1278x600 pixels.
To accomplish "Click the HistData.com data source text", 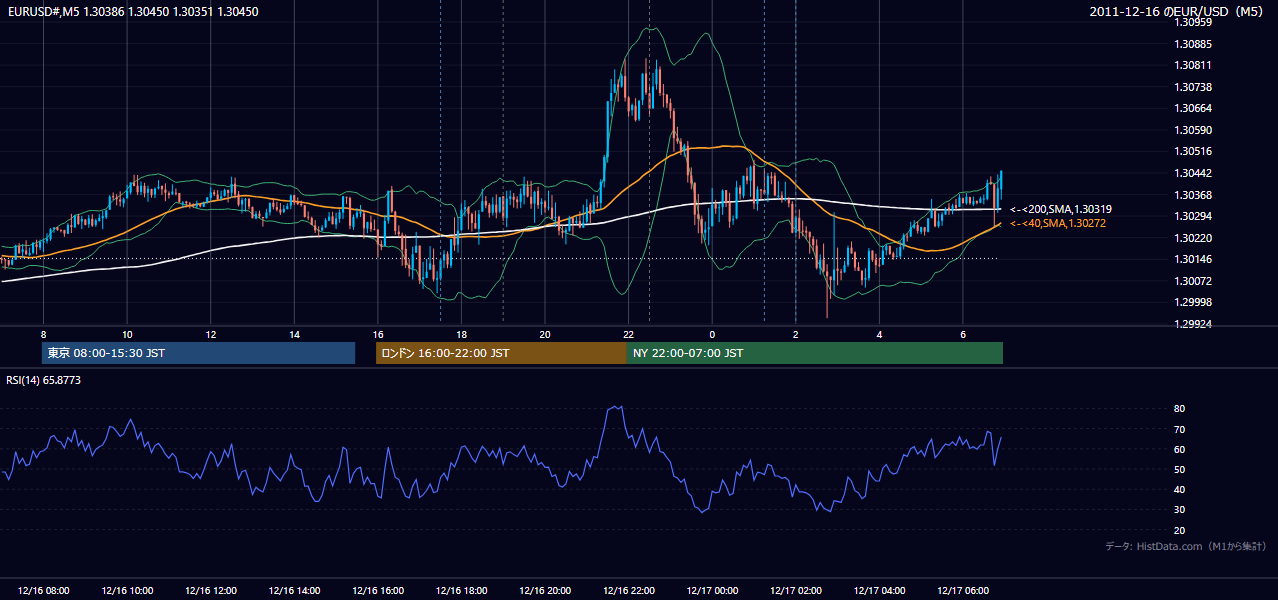I will 1186,546.
